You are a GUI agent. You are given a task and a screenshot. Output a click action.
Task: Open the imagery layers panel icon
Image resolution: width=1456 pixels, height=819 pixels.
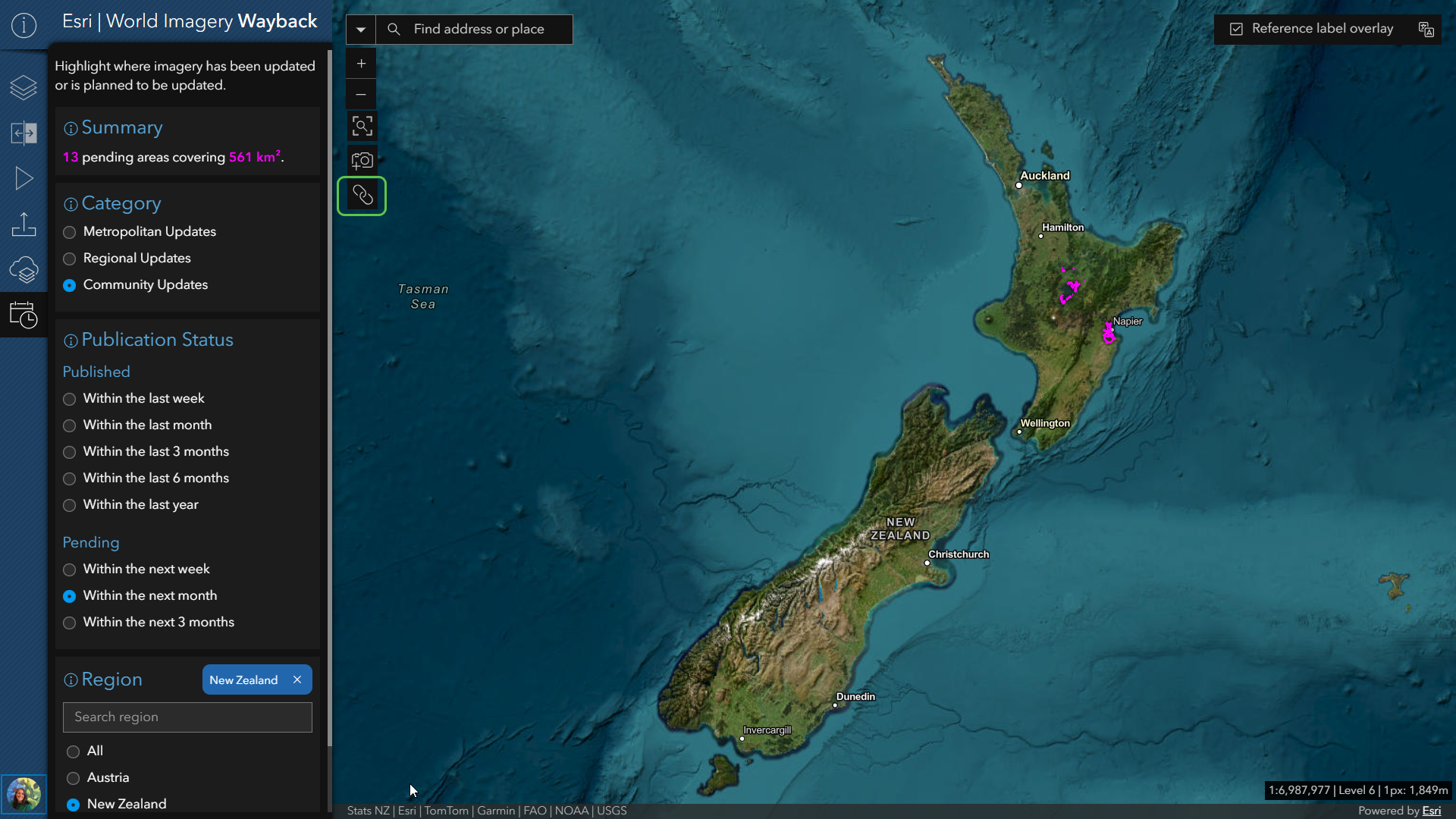coord(24,87)
